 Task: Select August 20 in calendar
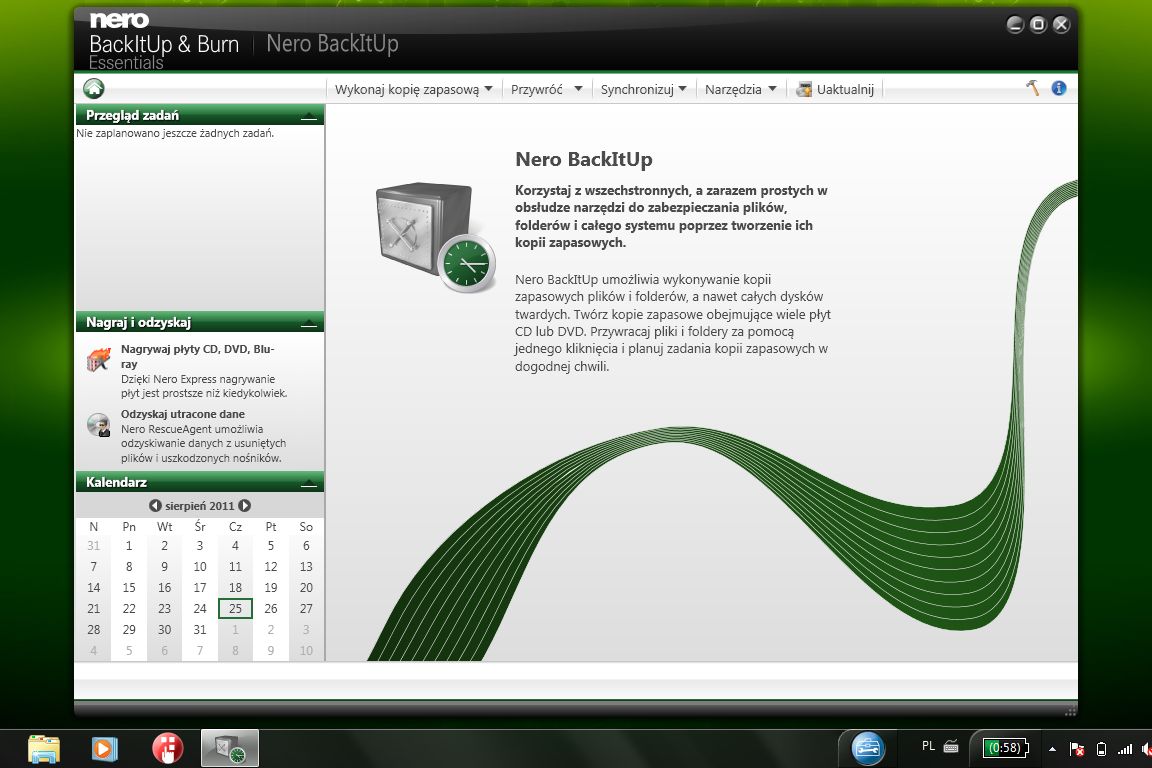306,588
